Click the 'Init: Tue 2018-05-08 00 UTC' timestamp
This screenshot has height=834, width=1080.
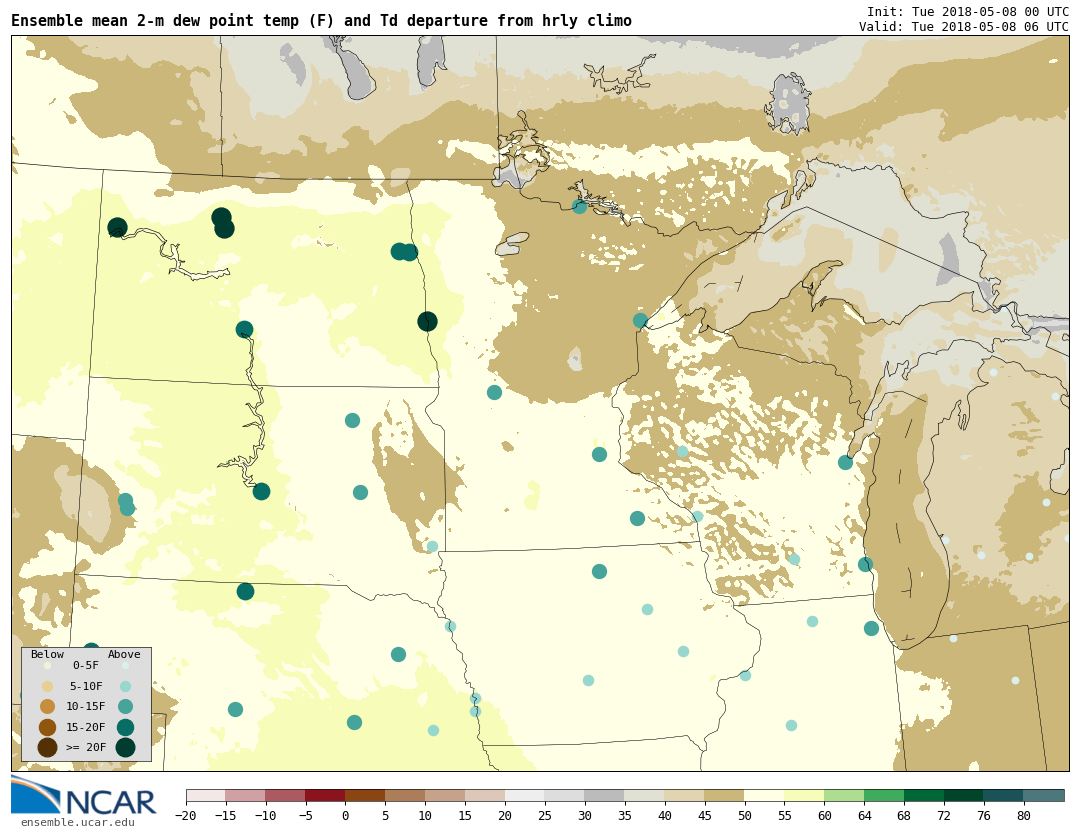pos(967,12)
